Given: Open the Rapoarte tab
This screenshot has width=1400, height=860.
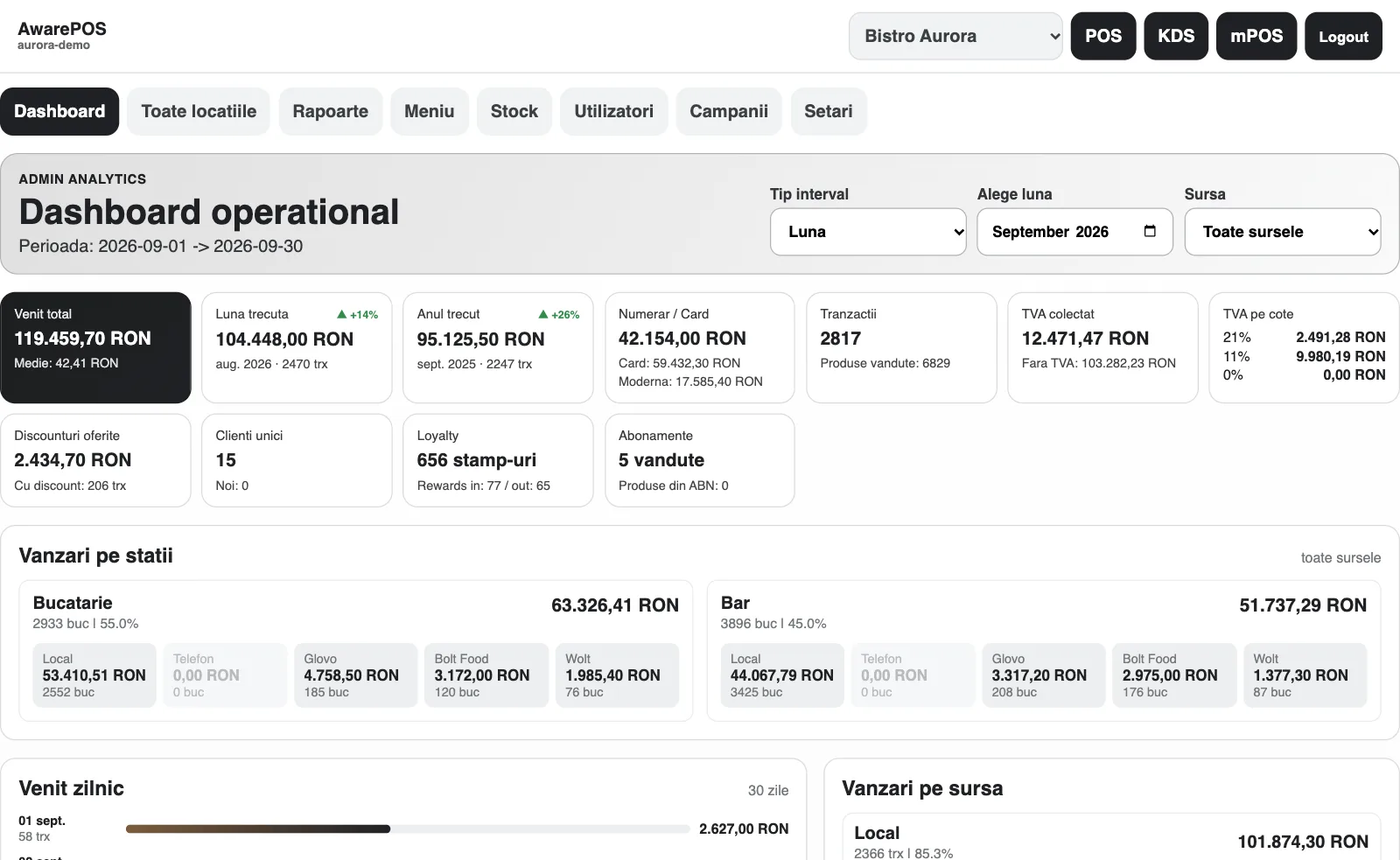Looking at the screenshot, I should point(330,111).
